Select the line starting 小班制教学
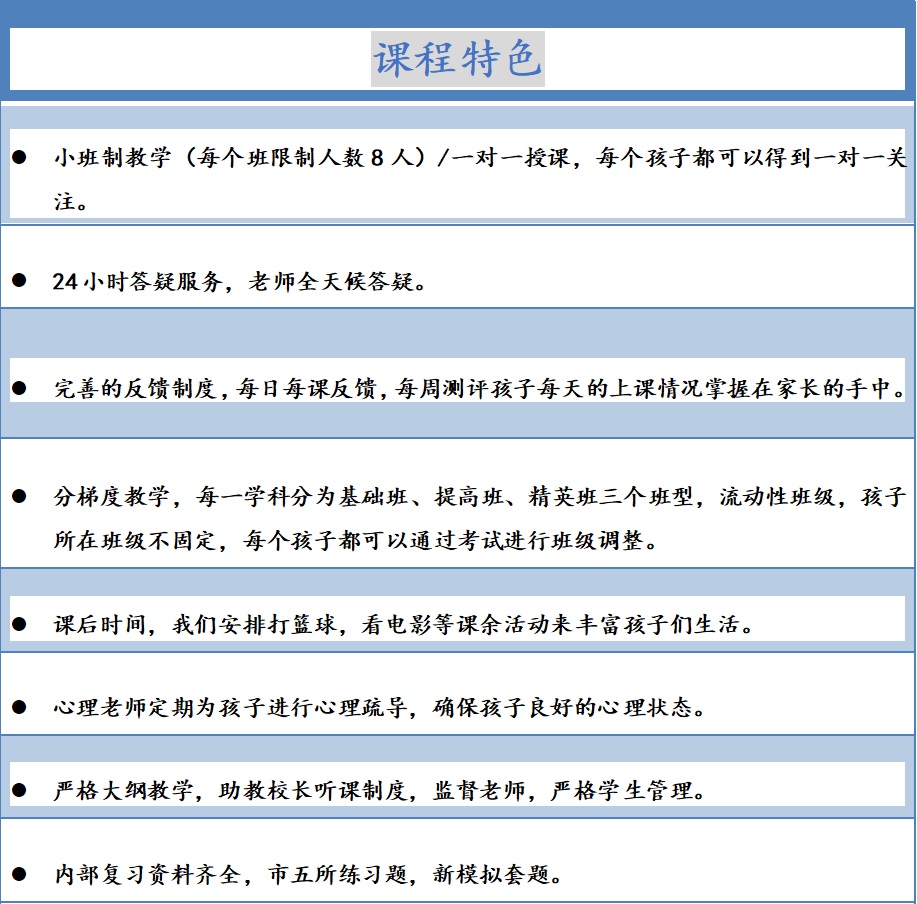The height and width of the screenshot is (904, 917). pyautogui.click(x=480, y=158)
